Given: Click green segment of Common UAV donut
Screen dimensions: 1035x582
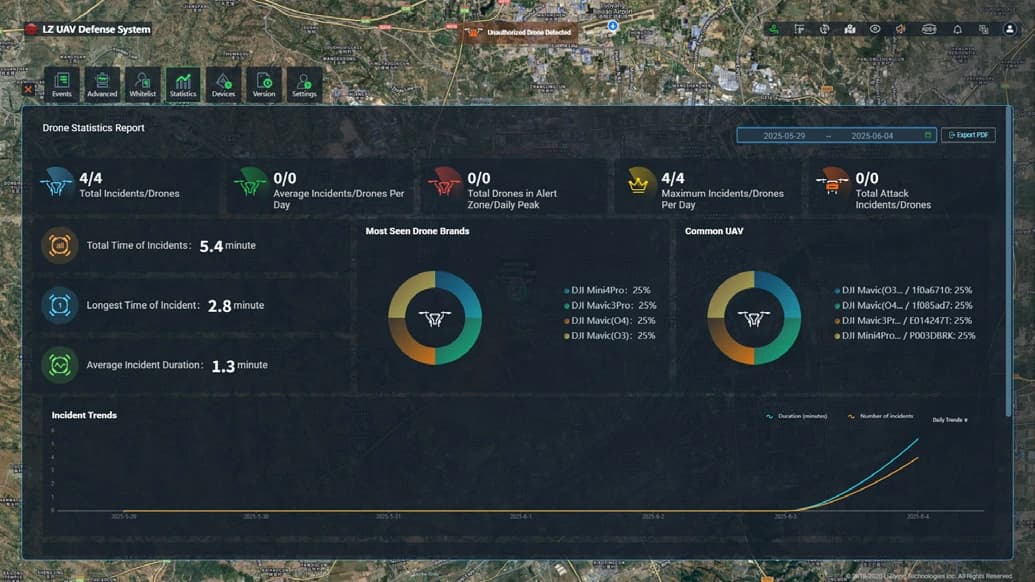Looking at the screenshot, I should (784, 346).
